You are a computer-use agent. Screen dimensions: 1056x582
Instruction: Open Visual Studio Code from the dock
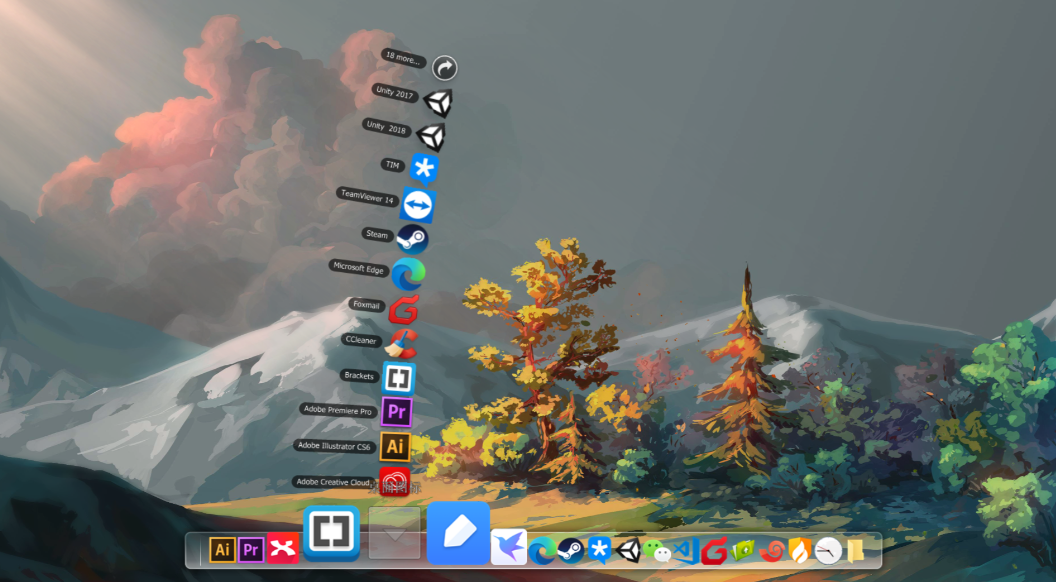686,551
